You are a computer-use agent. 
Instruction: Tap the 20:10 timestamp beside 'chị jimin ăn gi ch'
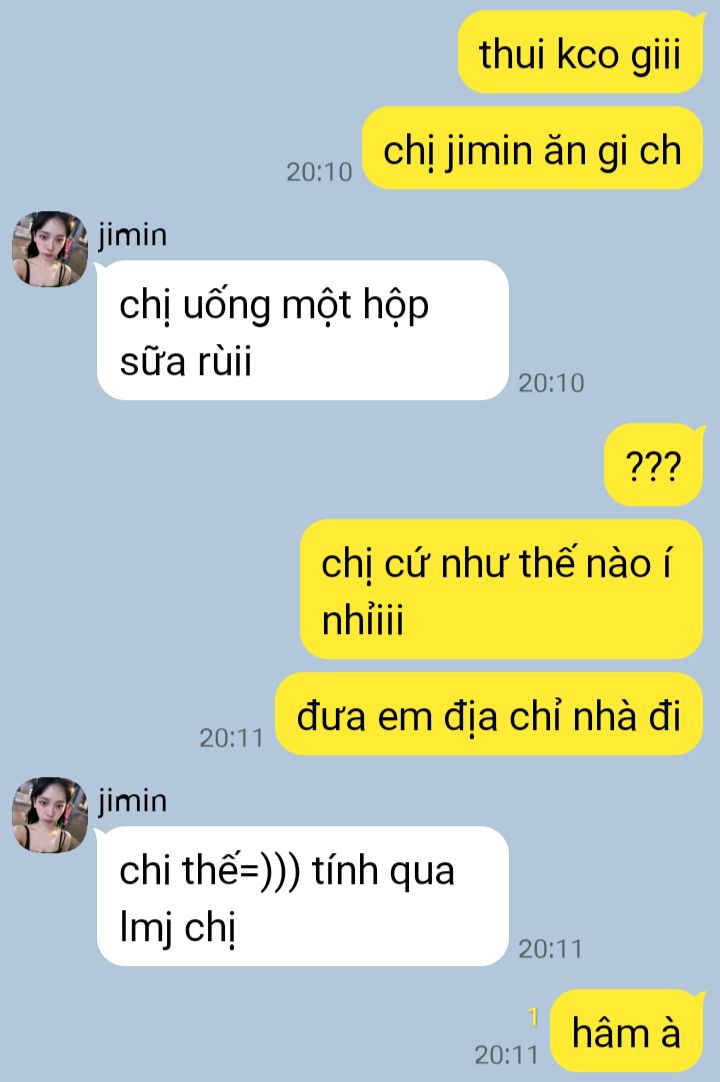point(319,172)
